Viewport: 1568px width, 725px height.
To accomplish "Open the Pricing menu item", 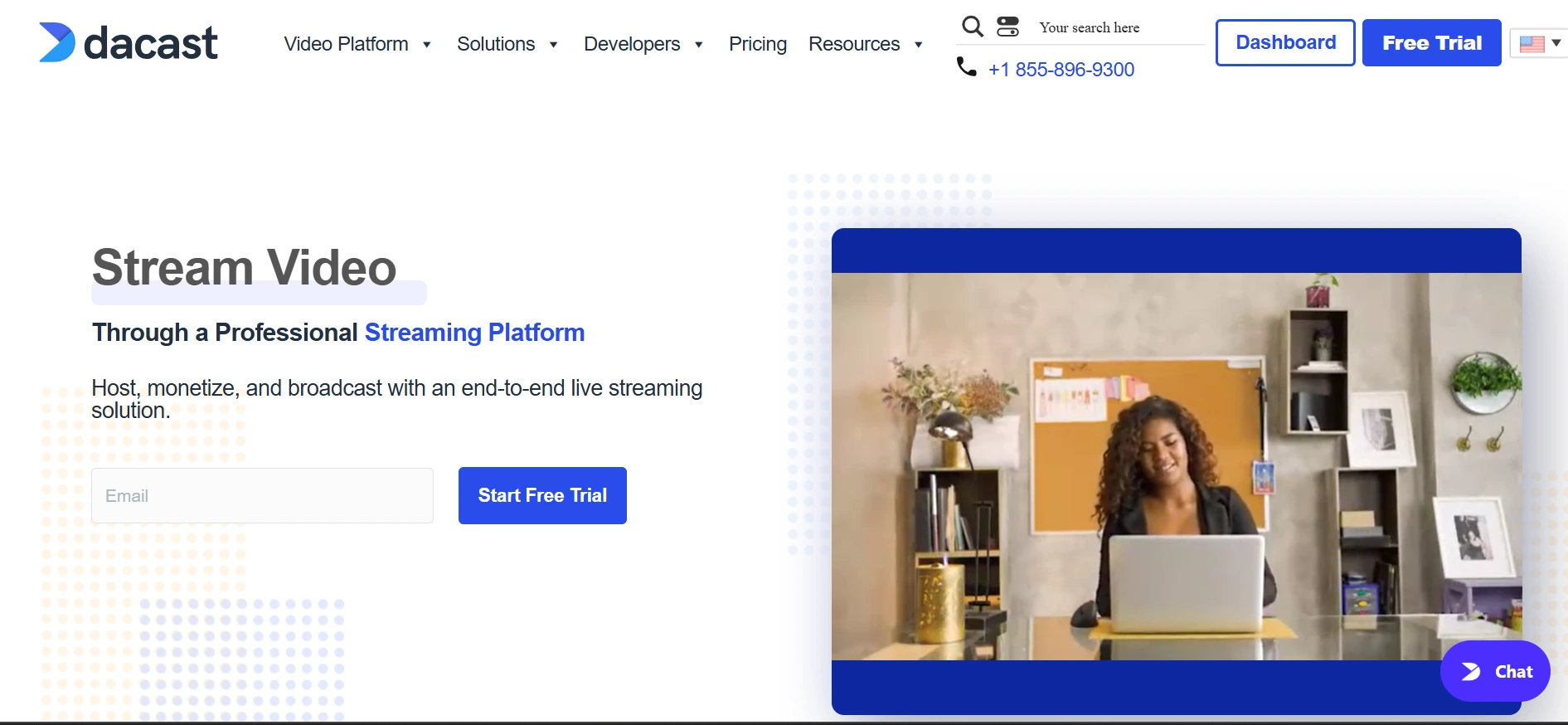I will (x=757, y=44).
